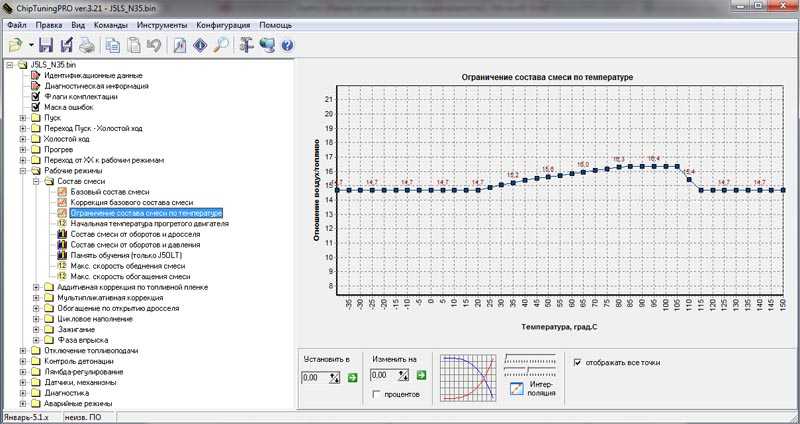Click the Copy toolbar icon

pyautogui.click(x=112, y=45)
